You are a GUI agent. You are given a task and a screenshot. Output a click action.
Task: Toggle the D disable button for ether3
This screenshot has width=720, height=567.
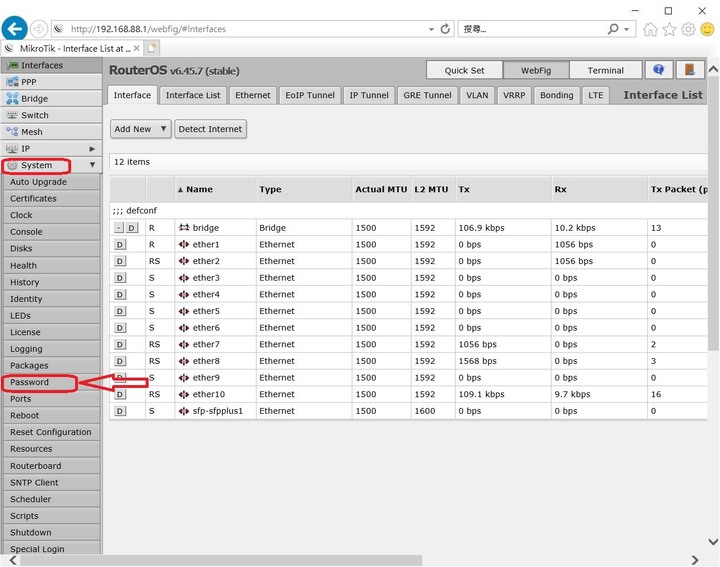point(120,278)
